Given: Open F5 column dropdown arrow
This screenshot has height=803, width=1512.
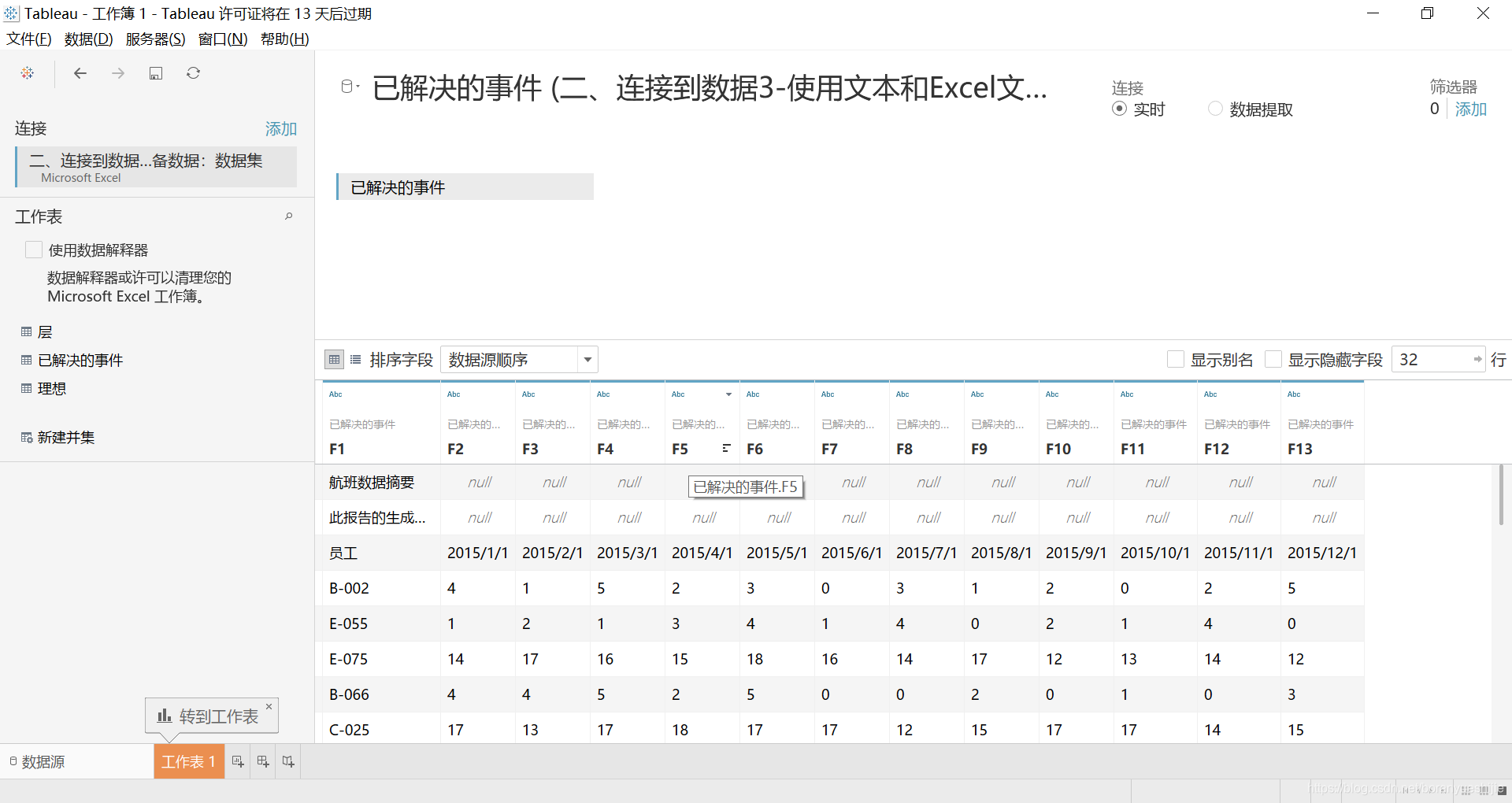Looking at the screenshot, I should [x=728, y=394].
